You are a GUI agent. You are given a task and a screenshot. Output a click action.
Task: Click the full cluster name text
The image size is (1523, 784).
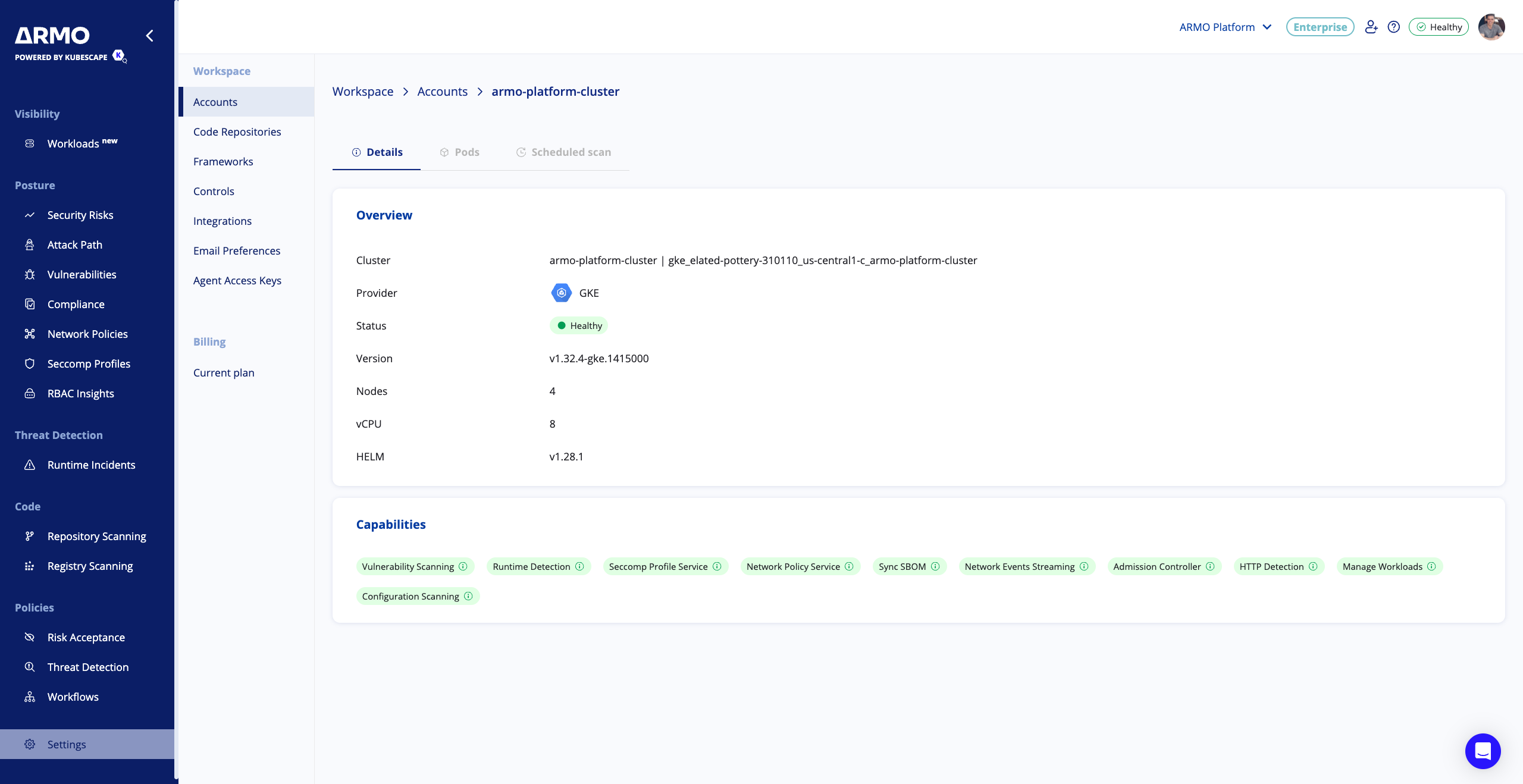763,260
